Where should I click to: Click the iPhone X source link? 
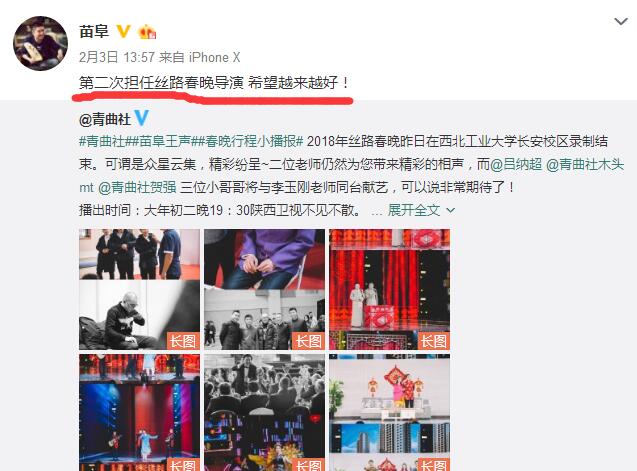(214, 57)
